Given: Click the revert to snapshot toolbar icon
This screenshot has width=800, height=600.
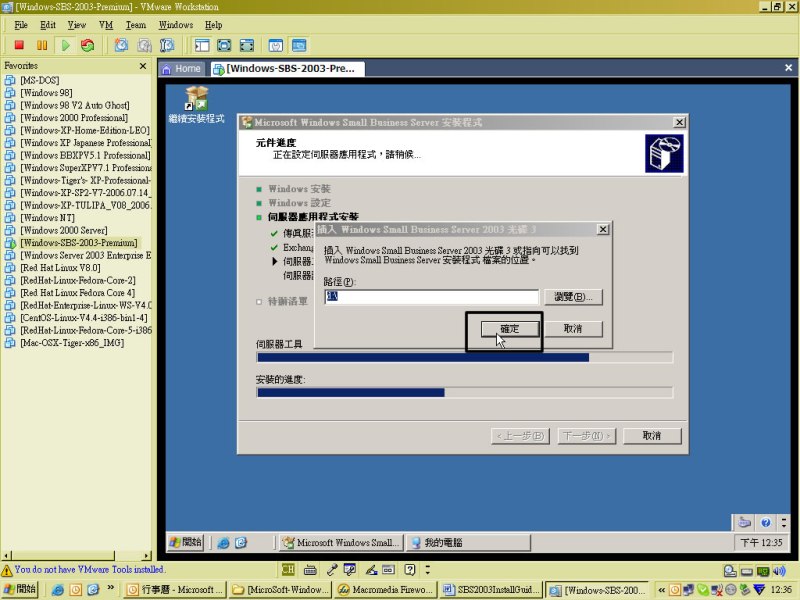Looking at the screenshot, I should 144,45.
